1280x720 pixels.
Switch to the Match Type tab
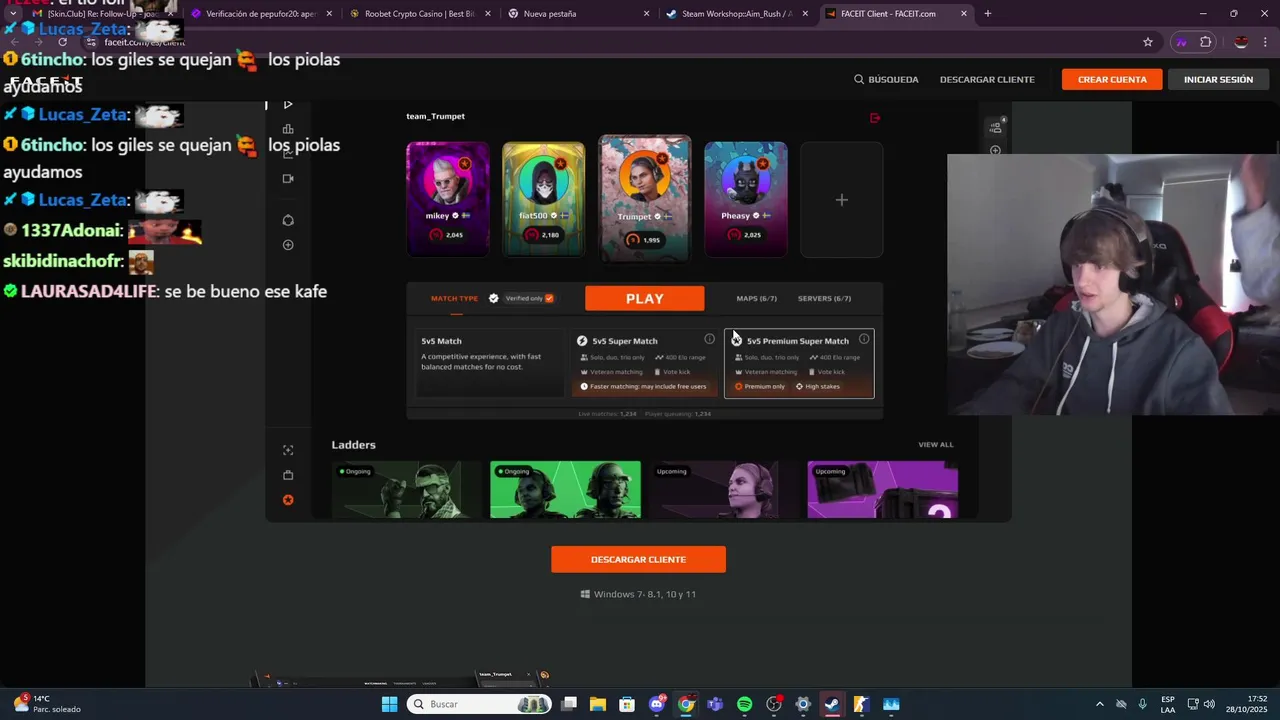(454, 298)
